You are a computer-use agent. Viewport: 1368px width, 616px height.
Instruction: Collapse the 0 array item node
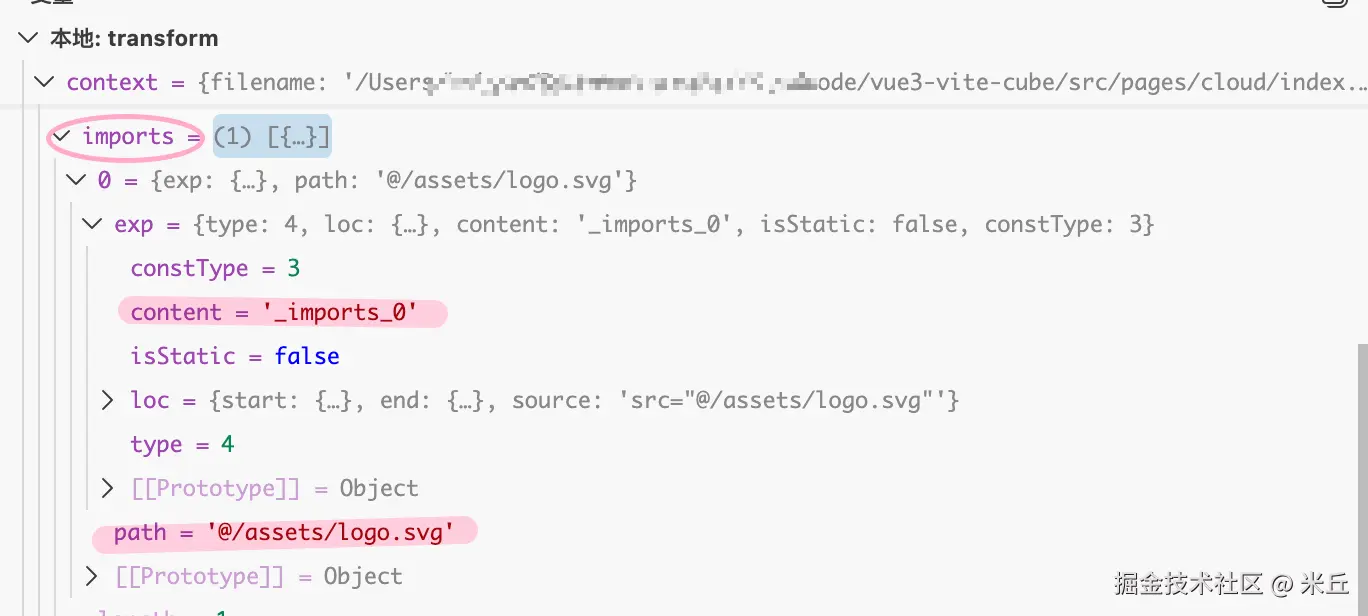click(76, 181)
